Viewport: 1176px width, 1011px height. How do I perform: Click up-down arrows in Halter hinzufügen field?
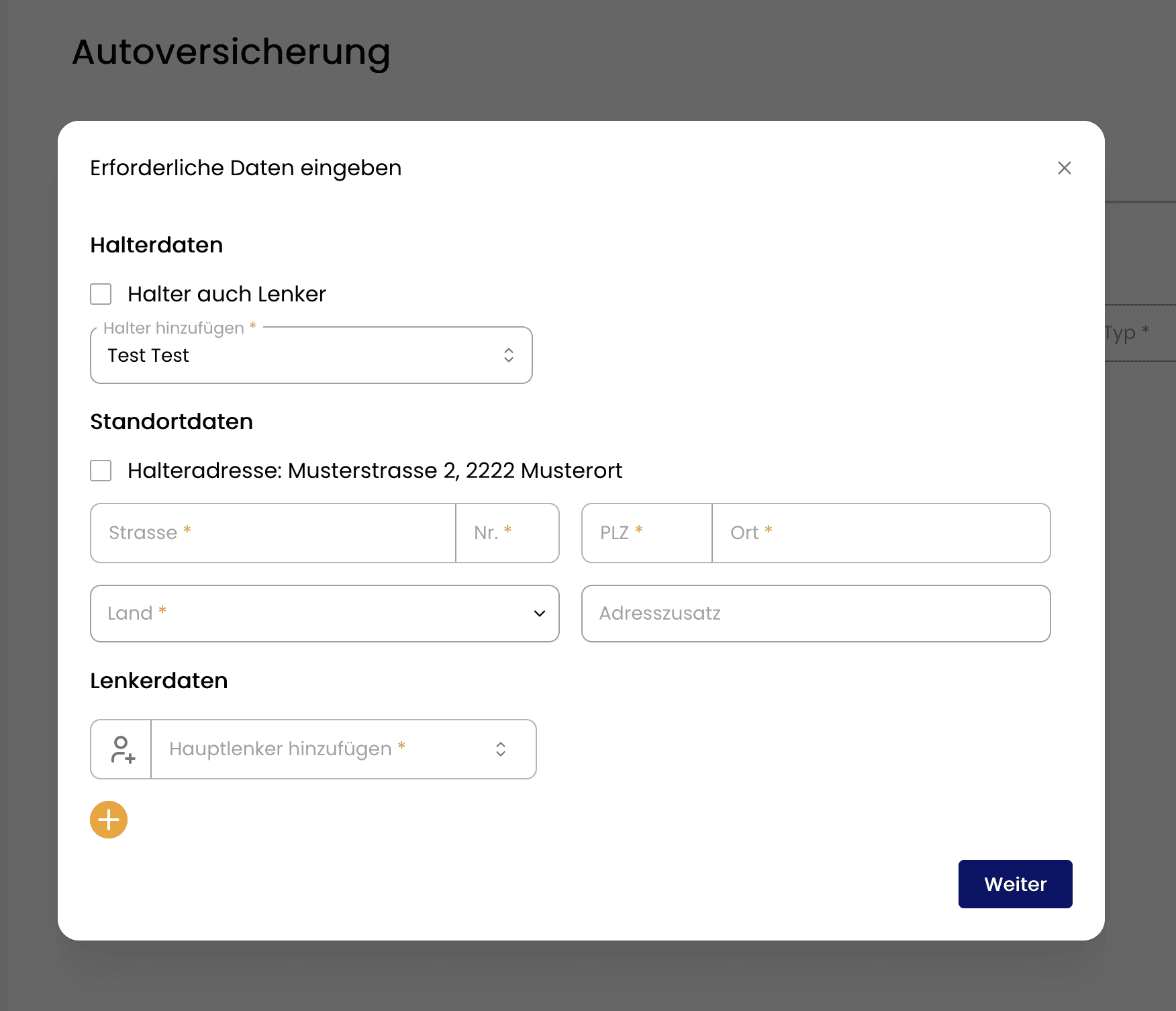pos(509,355)
